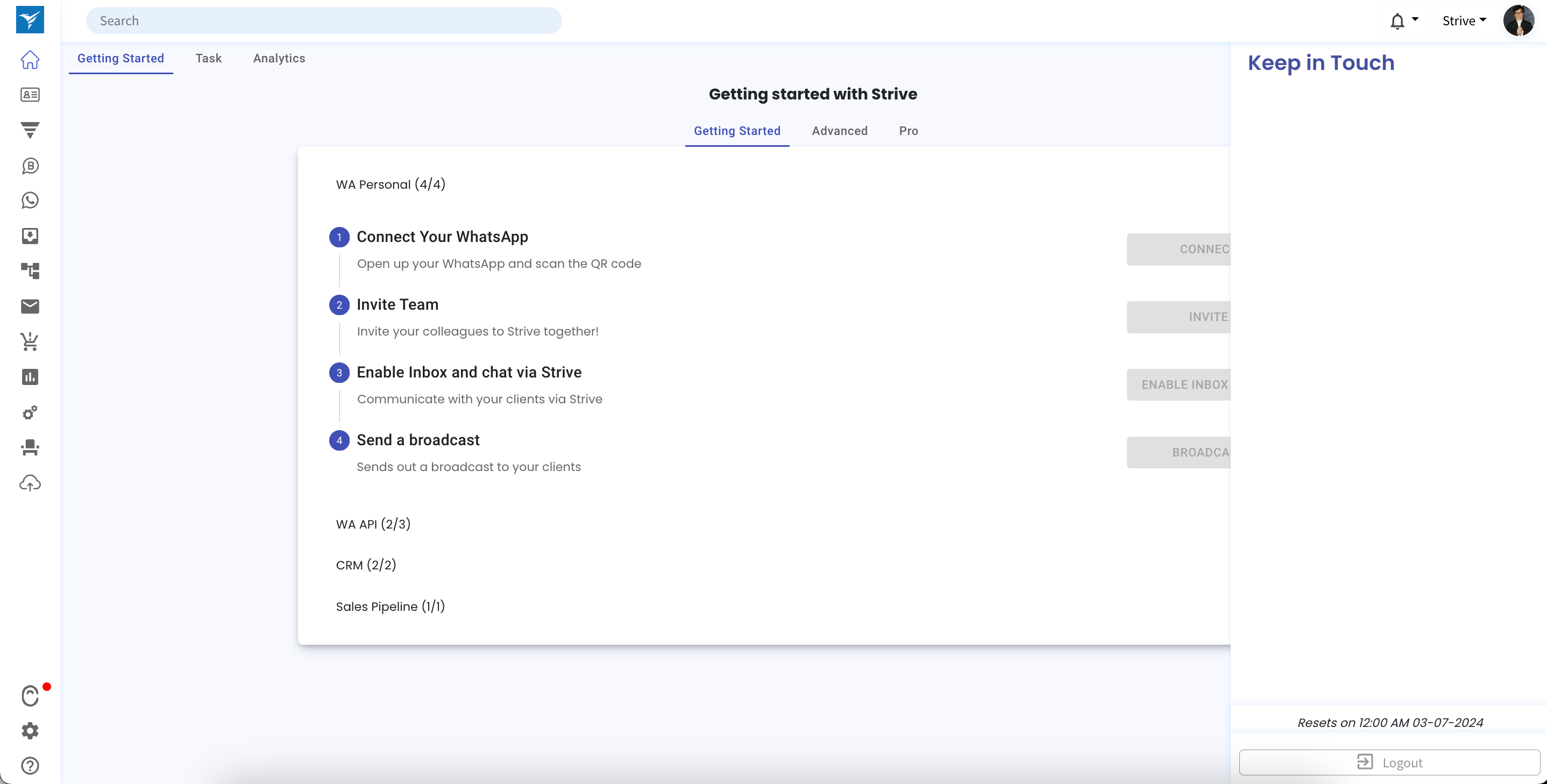Image resolution: width=1547 pixels, height=784 pixels.
Task: Expand the notification bell dropdown arrow
Action: tap(1415, 19)
